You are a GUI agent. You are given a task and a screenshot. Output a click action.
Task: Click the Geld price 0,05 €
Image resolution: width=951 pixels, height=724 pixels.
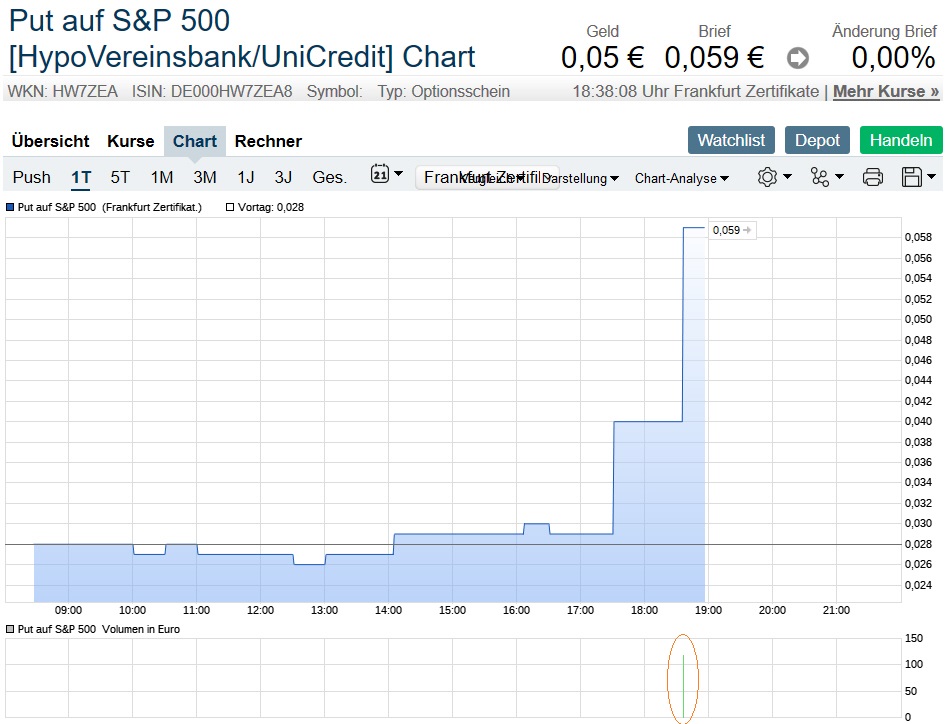tap(602, 58)
